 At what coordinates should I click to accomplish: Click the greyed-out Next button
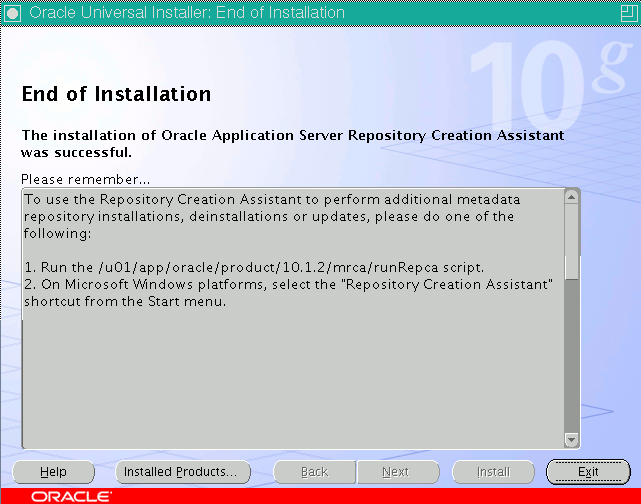pyautogui.click(x=399, y=472)
